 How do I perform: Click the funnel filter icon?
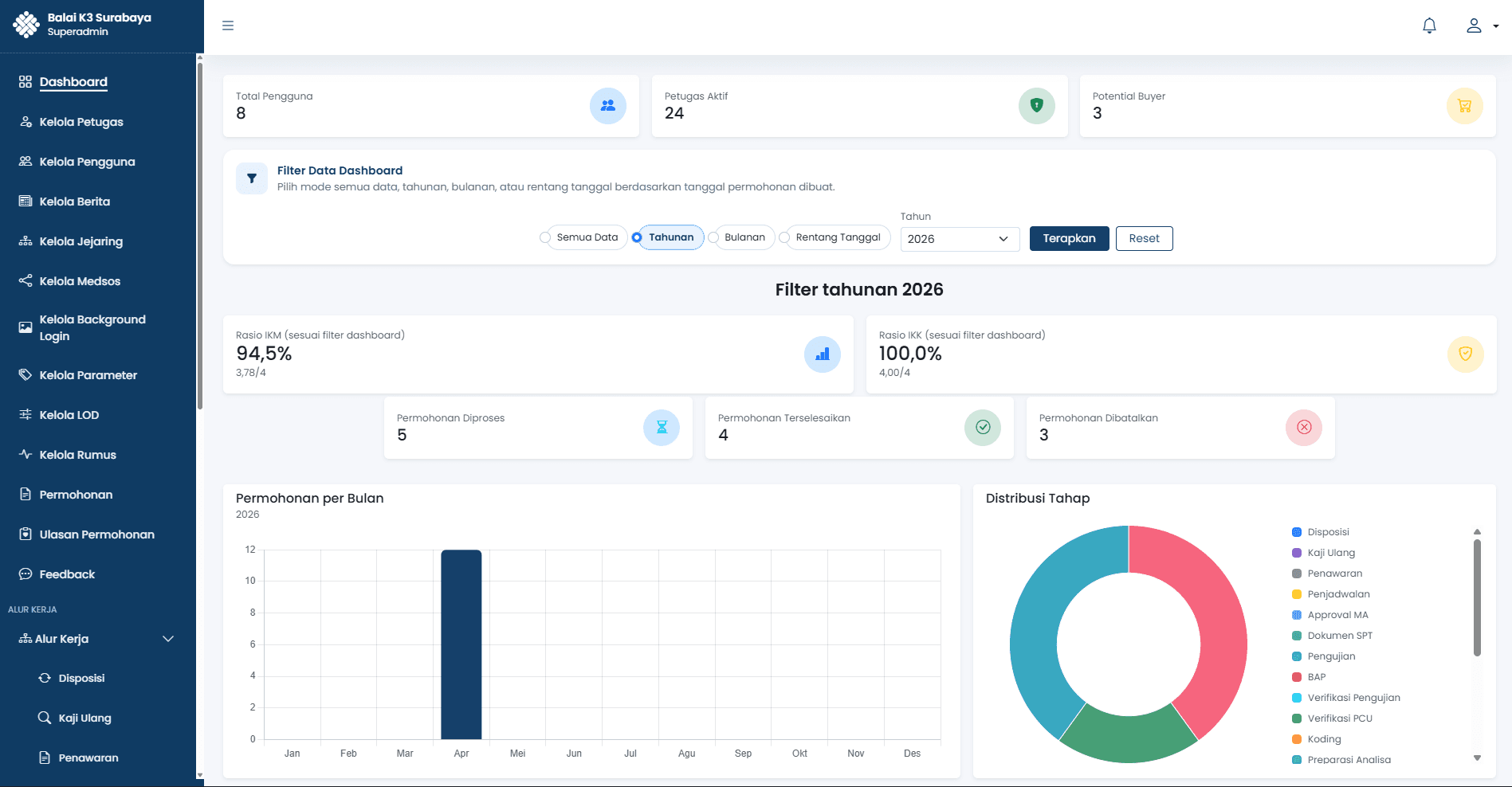[252, 178]
